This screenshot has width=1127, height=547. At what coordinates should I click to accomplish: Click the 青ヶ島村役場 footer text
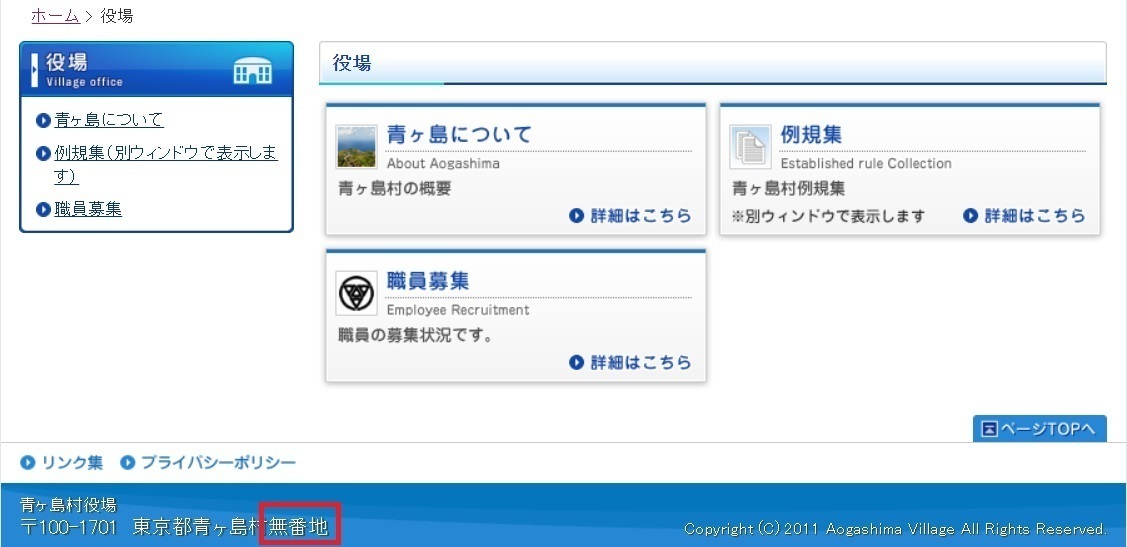[68, 505]
